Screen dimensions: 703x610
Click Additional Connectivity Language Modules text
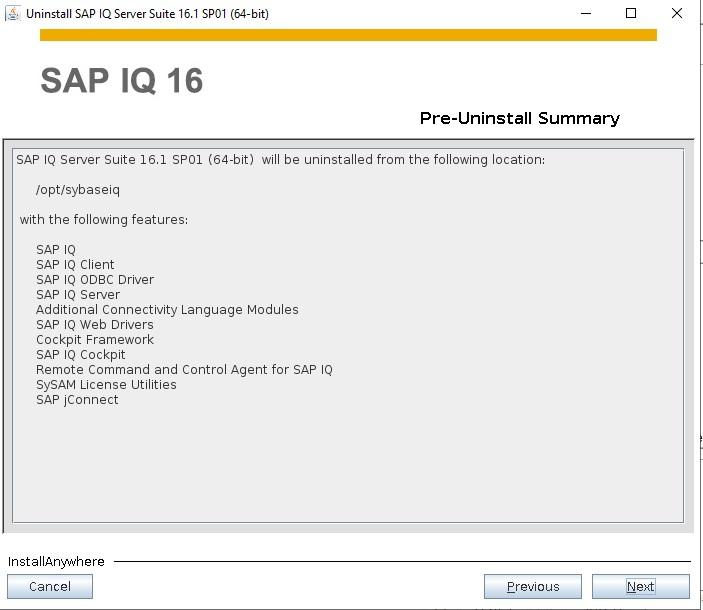167,310
